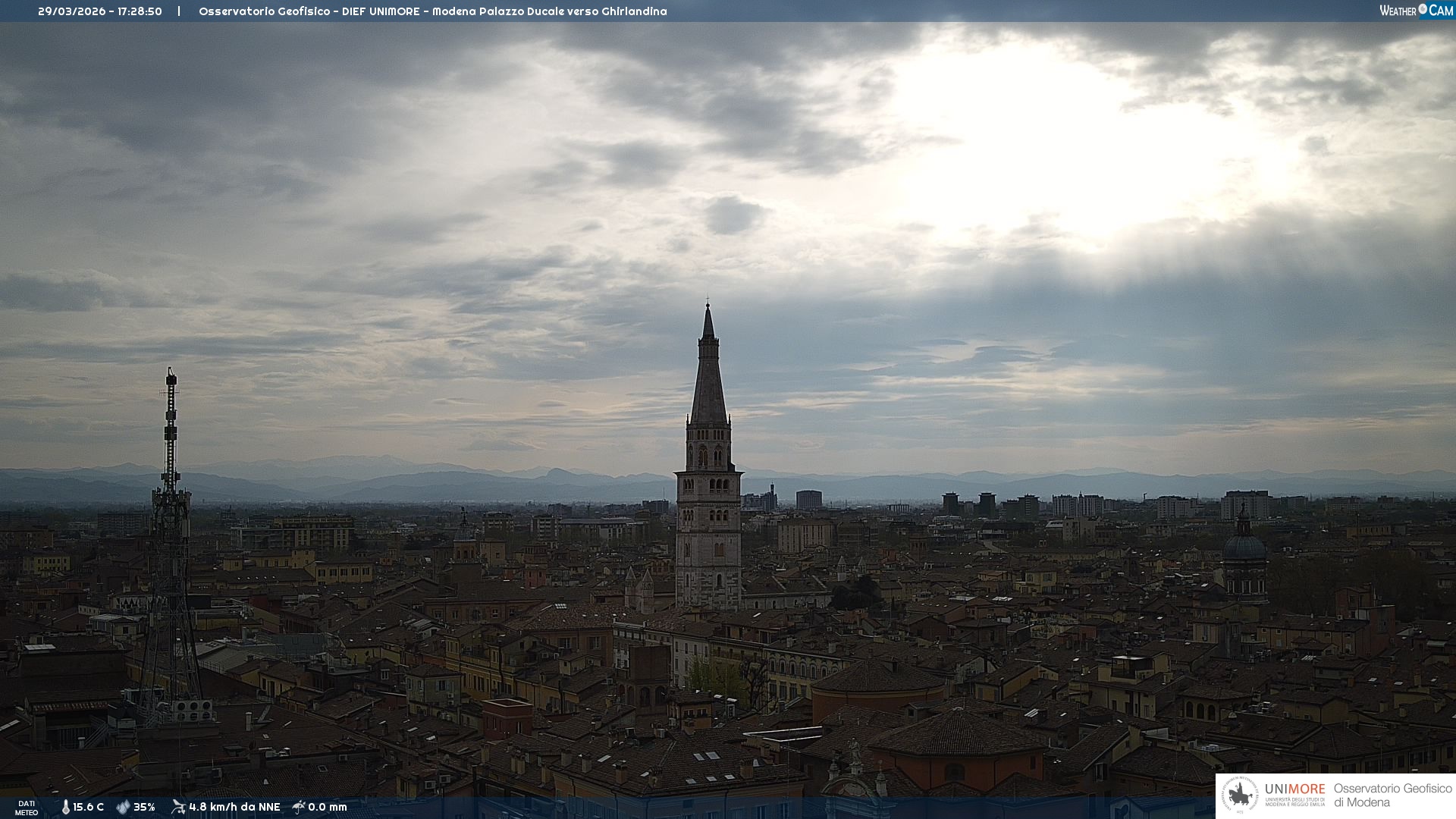
Task: Click the 4.8 km/h da NNE wind reading
Action: [234, 807]
